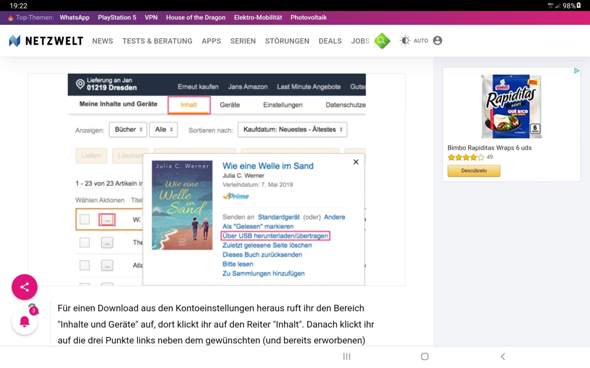Click the yellow Descúbrelo ad button

coord(474,171)
